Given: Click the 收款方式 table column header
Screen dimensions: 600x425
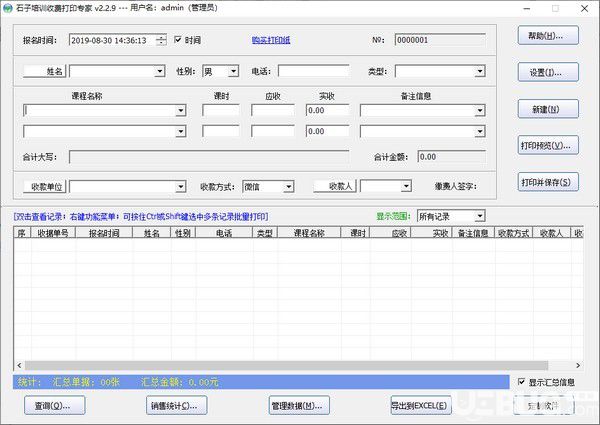Looking at the screenshot, I should pos(514,233).
